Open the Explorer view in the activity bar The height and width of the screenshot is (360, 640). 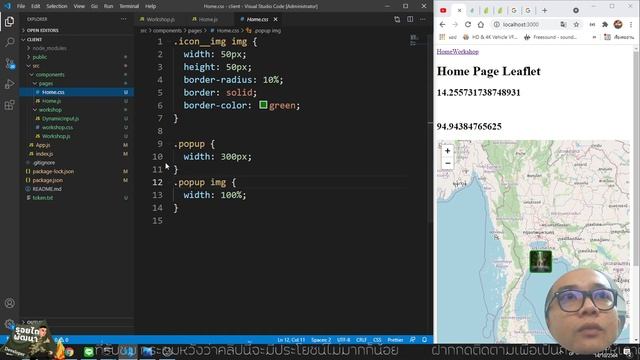(9, 21)
